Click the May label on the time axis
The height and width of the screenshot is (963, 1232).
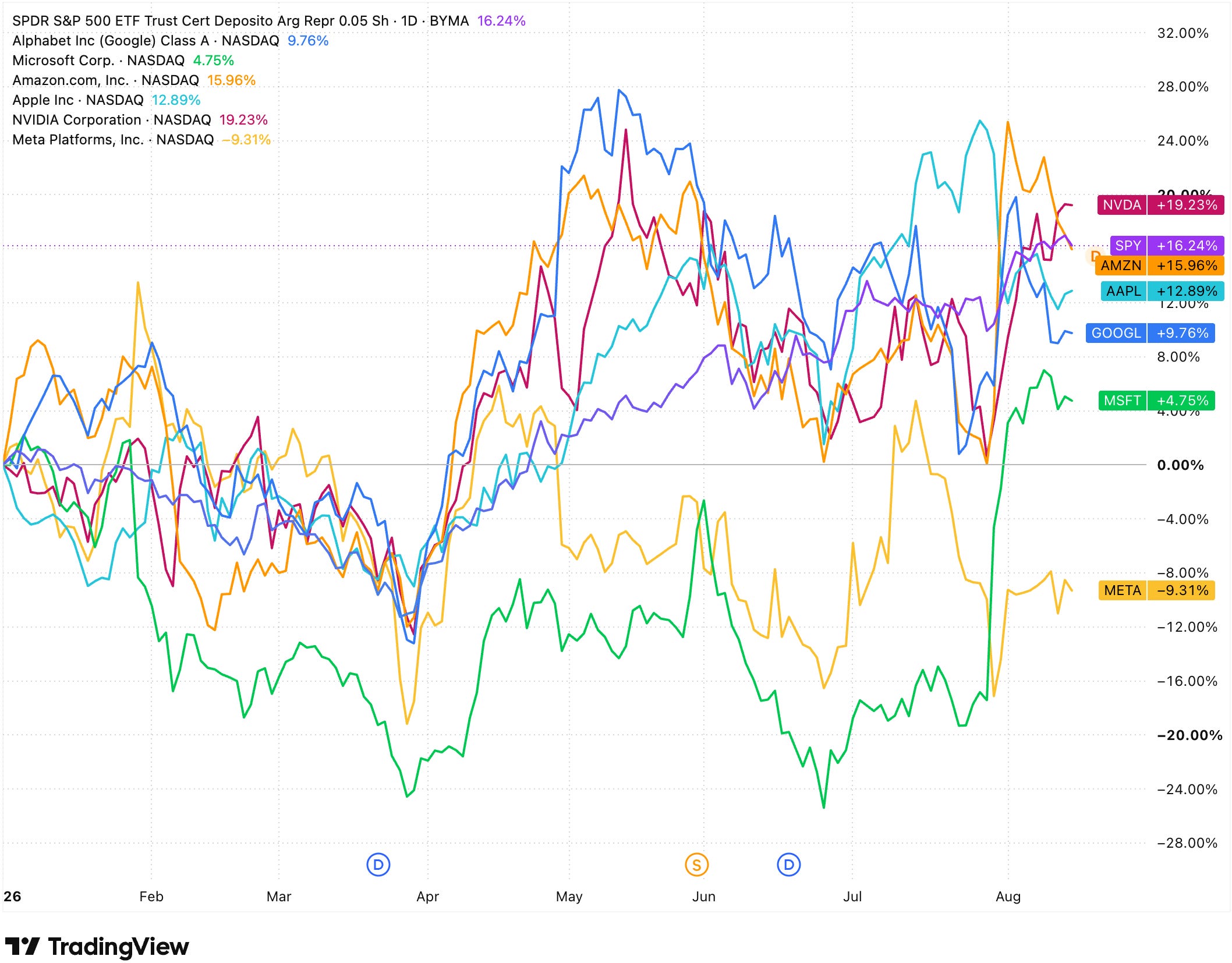coord(569,896)
